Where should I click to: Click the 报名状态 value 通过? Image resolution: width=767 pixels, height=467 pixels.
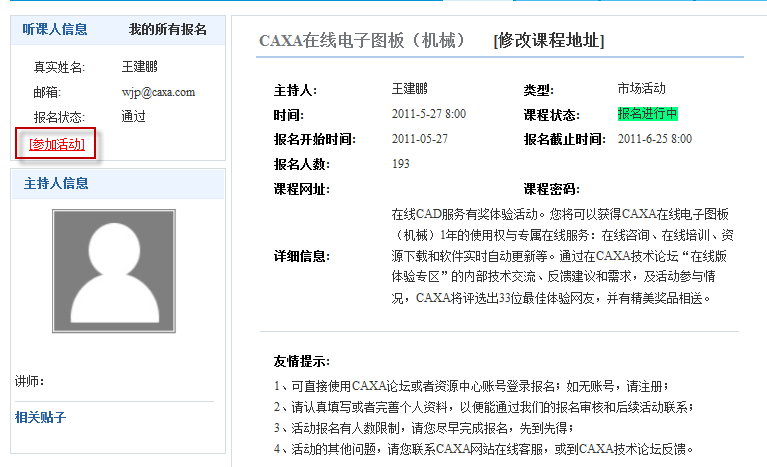pyautogui.click(x=134, y=116)
